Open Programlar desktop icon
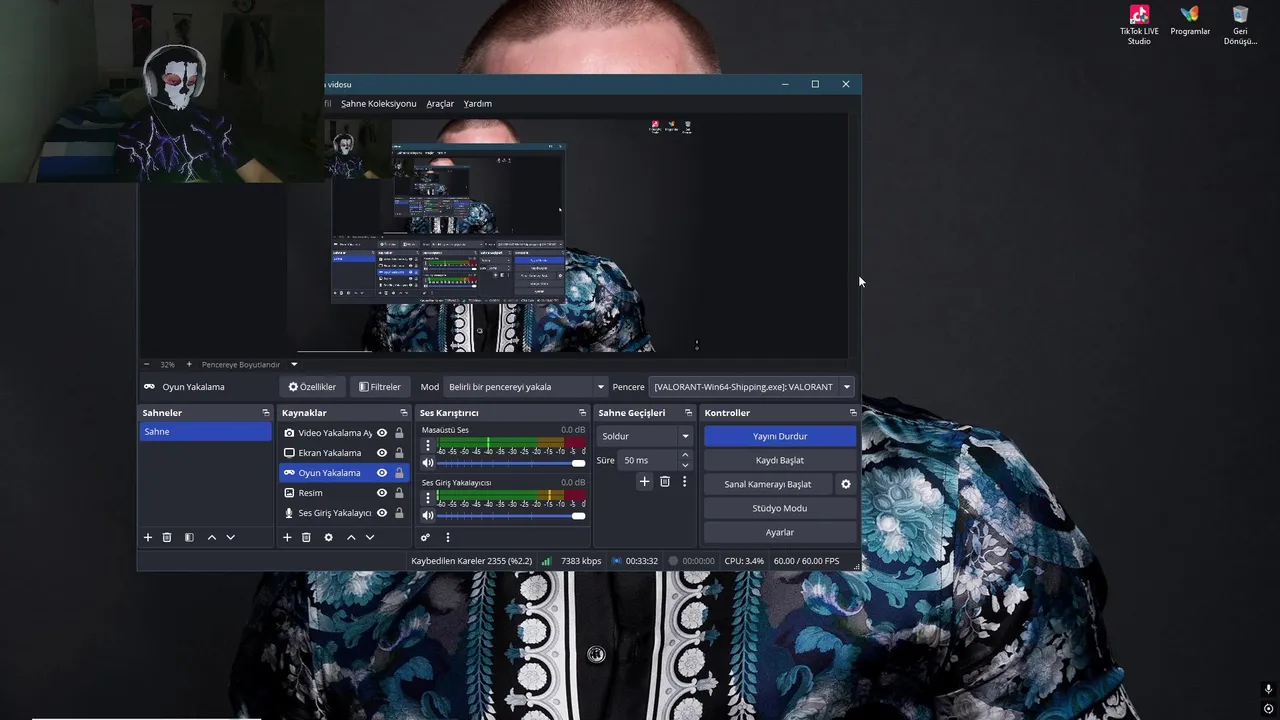Image resolution: width=1280 pixels, height=720 pixels. [1190, 21]
